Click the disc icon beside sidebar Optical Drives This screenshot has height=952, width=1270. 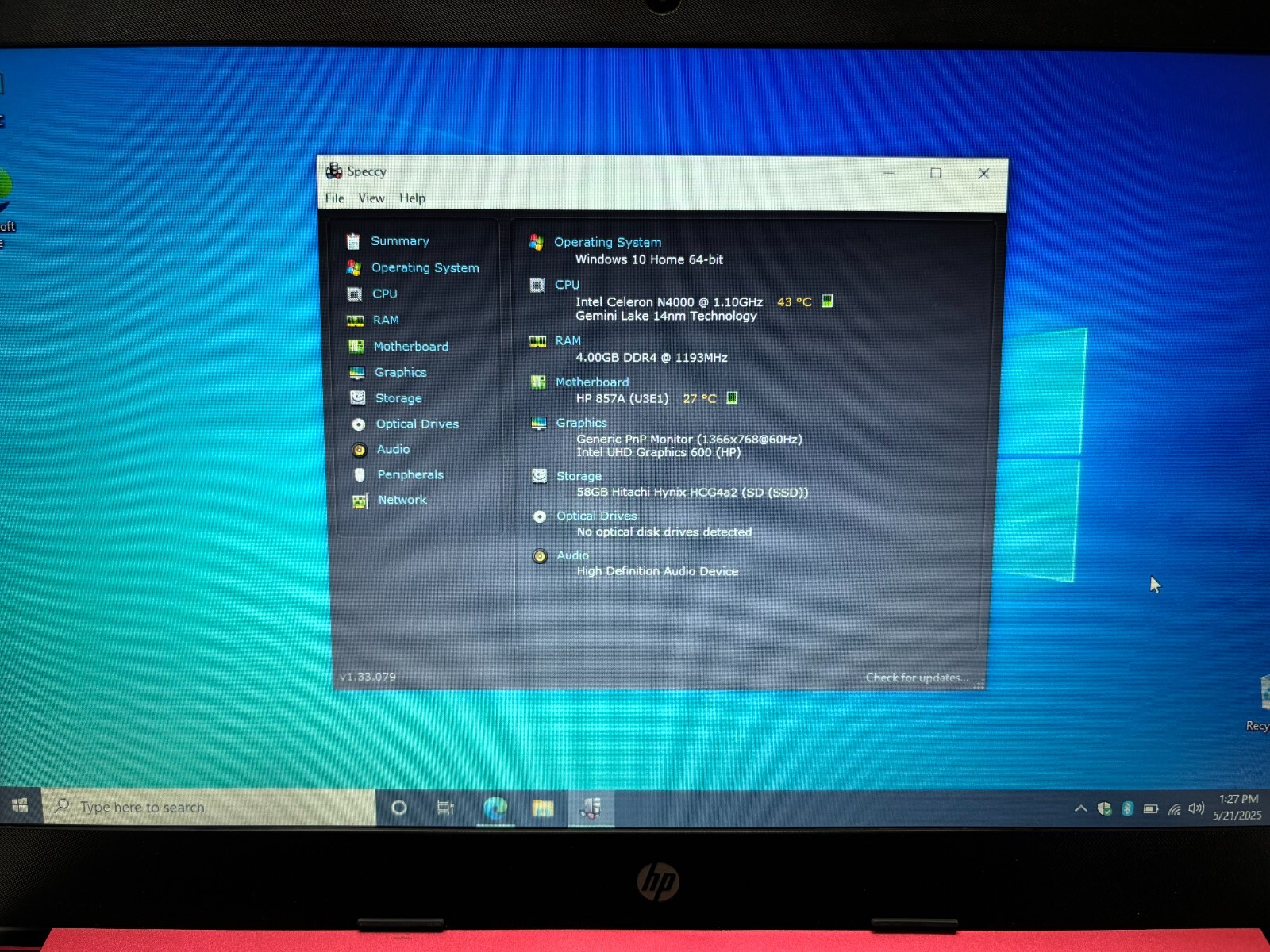point(359,424)
